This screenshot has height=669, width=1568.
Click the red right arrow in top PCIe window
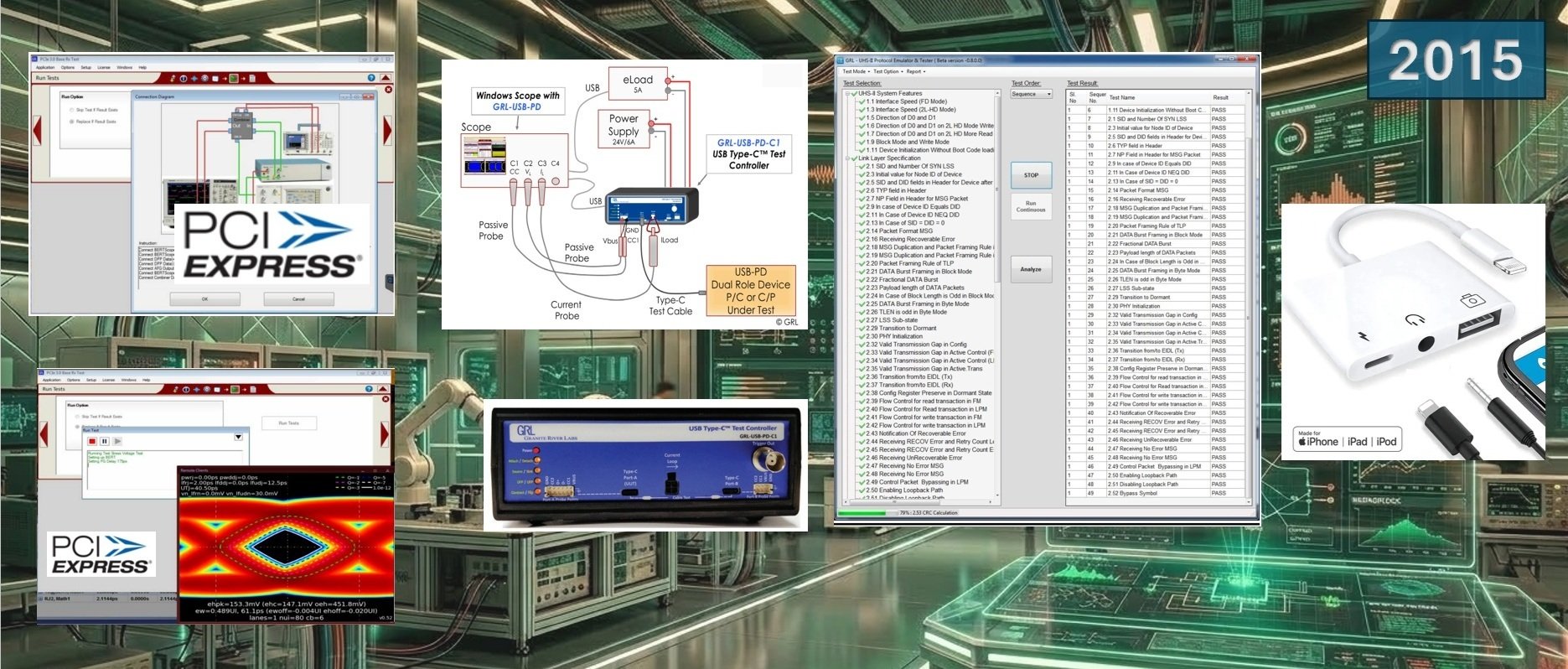[386, 131]
